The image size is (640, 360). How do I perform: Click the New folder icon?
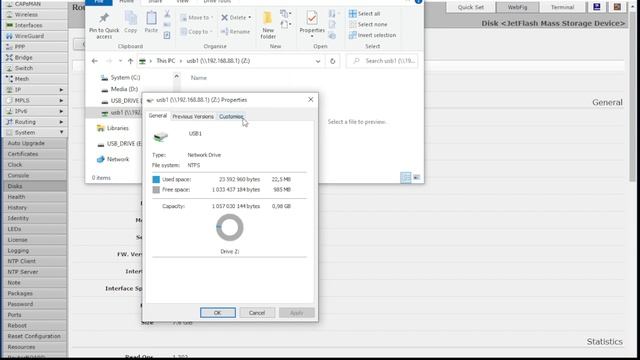(268, 18)
